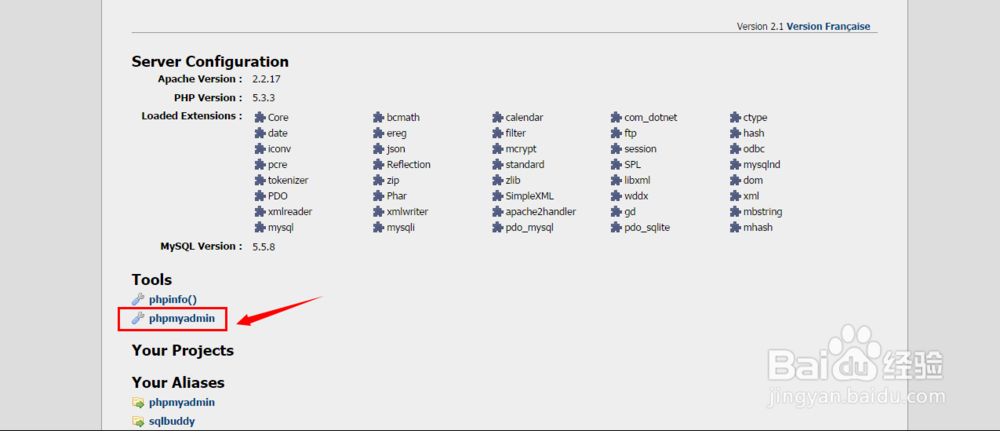Viewport: 1000px width, 431px height.
Task: Select the gd extension text
Action: (630, 212)
